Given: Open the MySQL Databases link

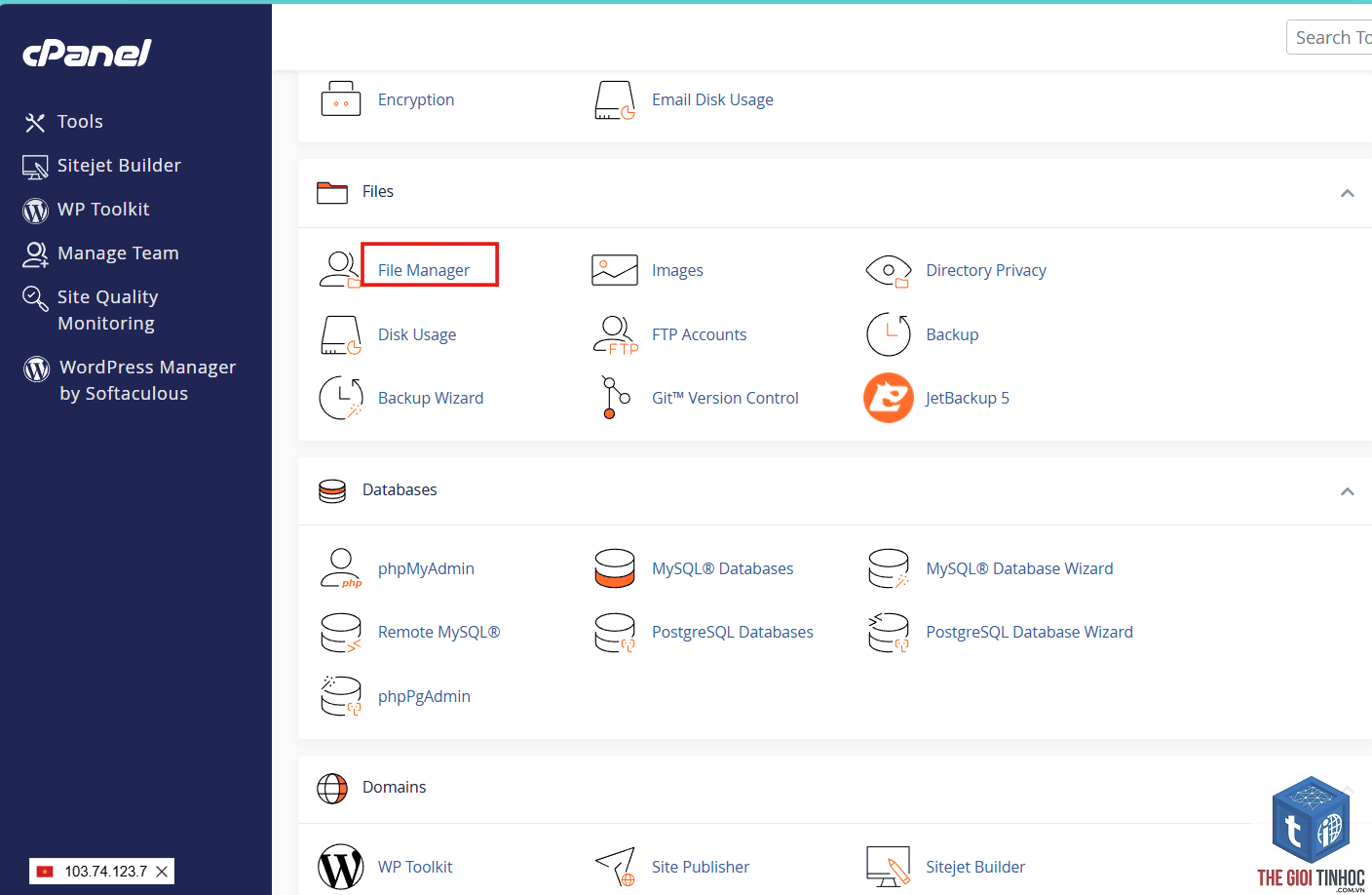Looking at the screenshot, I should point(722,568).
